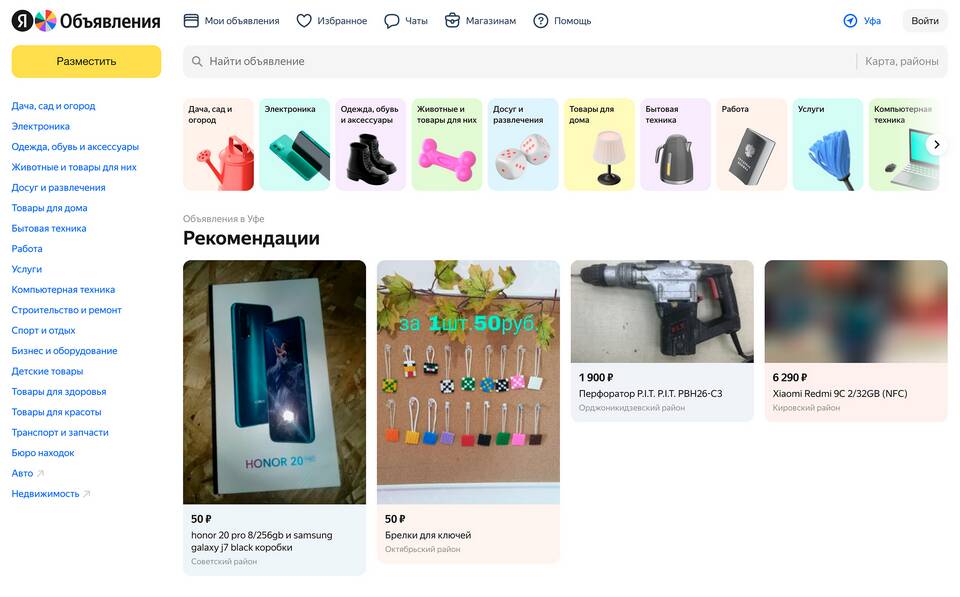Click the location arrow icon next to Уфа
Image resolution: width=960 pixels, height=597 pixels.
coord(850,21)
